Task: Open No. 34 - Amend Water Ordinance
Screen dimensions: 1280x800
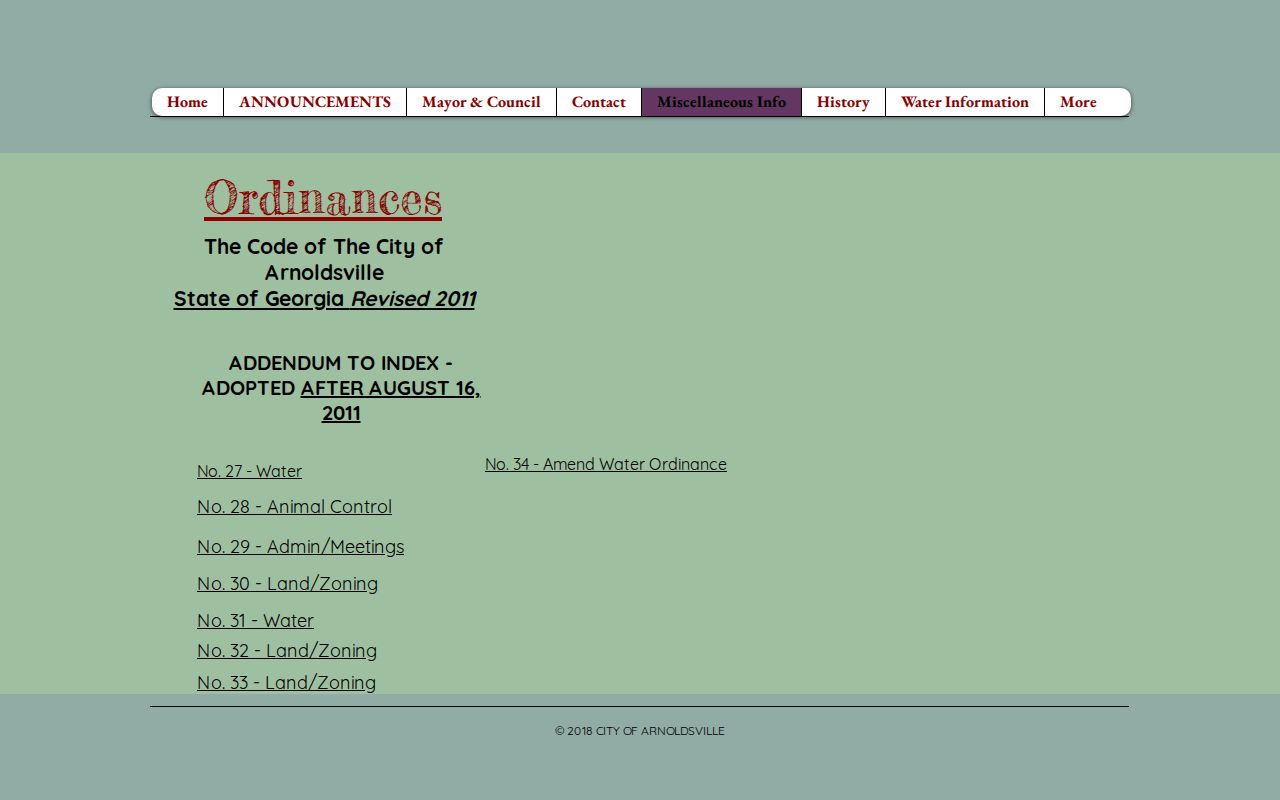Action: point(606,464)
